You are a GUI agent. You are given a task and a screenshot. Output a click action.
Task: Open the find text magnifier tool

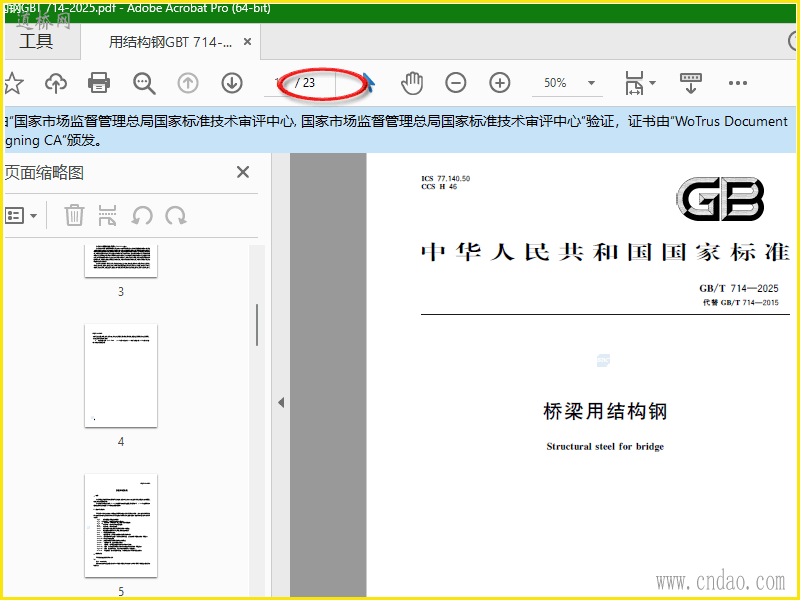144,83
